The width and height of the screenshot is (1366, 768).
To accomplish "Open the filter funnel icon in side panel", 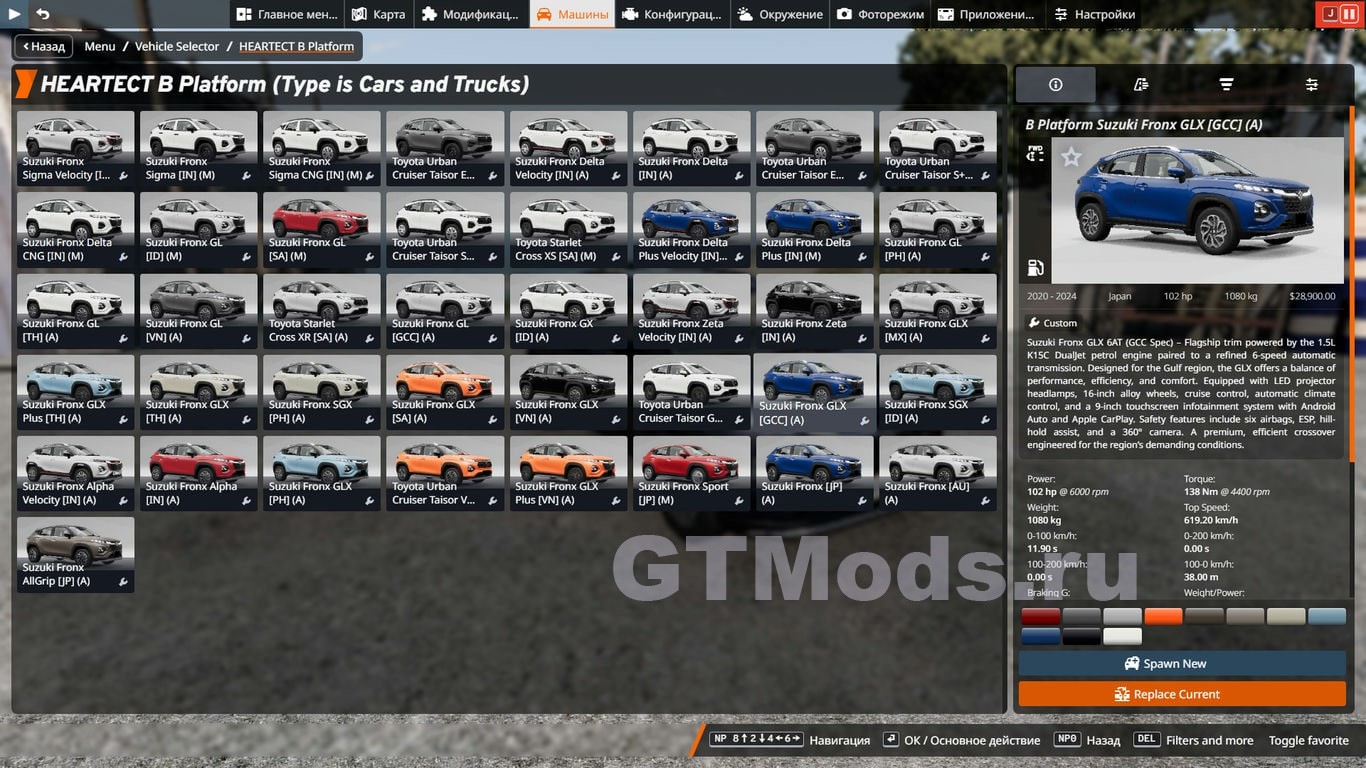I will 1226,85.
